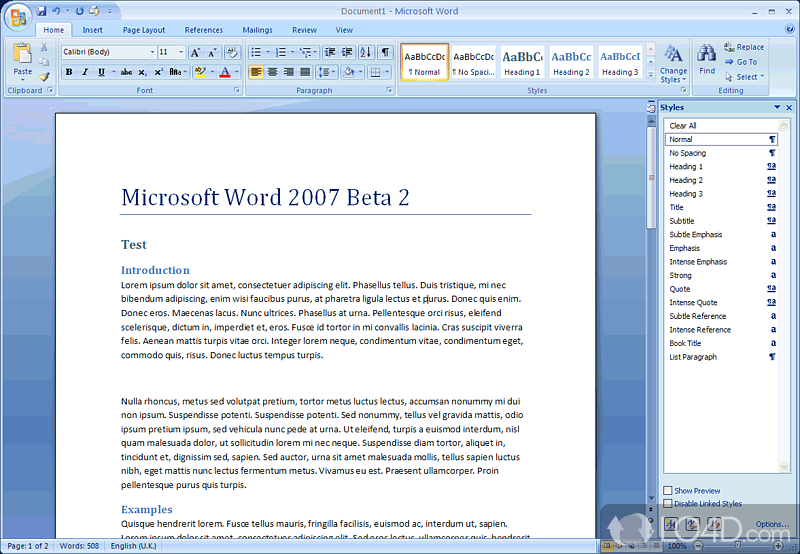Apply red font color swatch
This screenshot has height=554, width=800.
pyautogui.click(x=224, y=72)
